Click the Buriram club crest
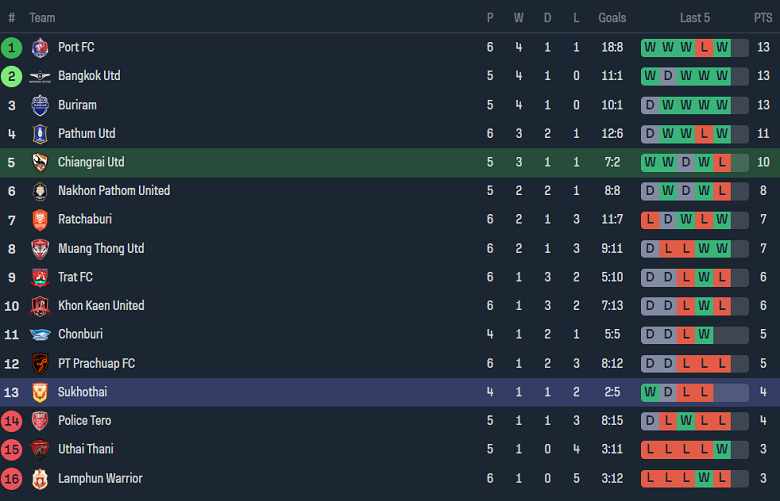Image resolution: width=780 pixels, height=501 pixels. coord(40,105)
